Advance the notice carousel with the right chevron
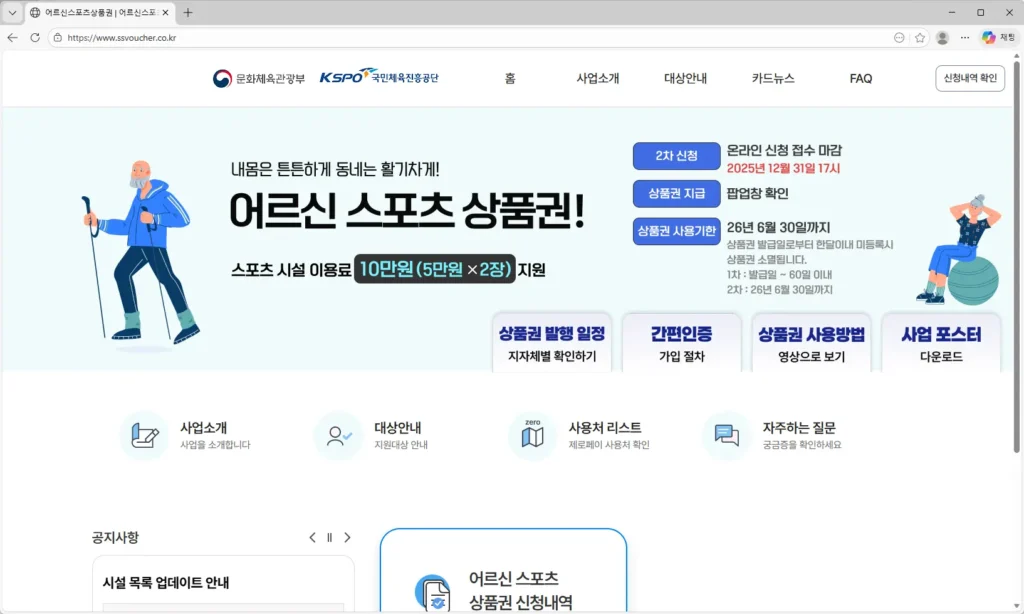This screenshot has height=614, width=1024. [347, 537]
